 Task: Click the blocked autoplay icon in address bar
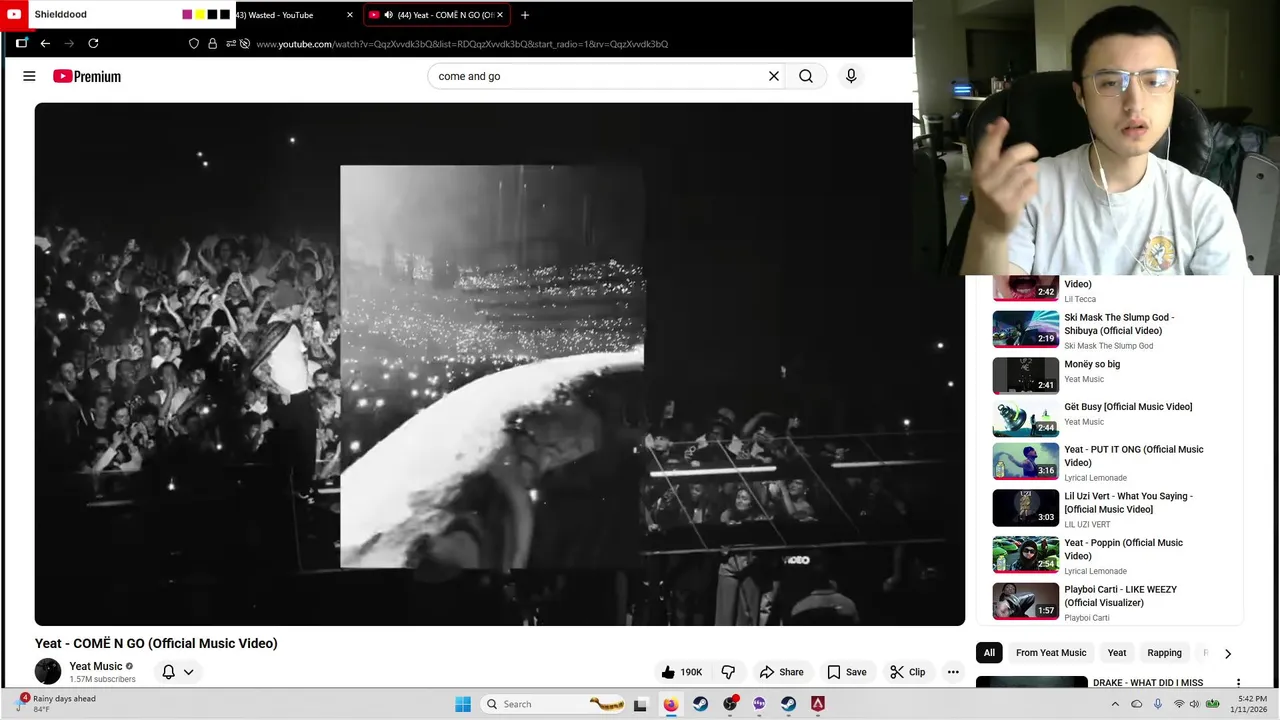pos(245,44)
